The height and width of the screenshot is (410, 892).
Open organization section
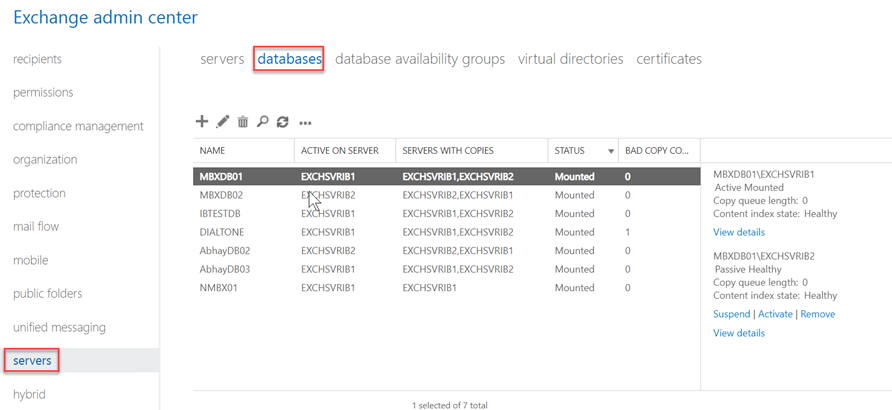coord(45,159)
